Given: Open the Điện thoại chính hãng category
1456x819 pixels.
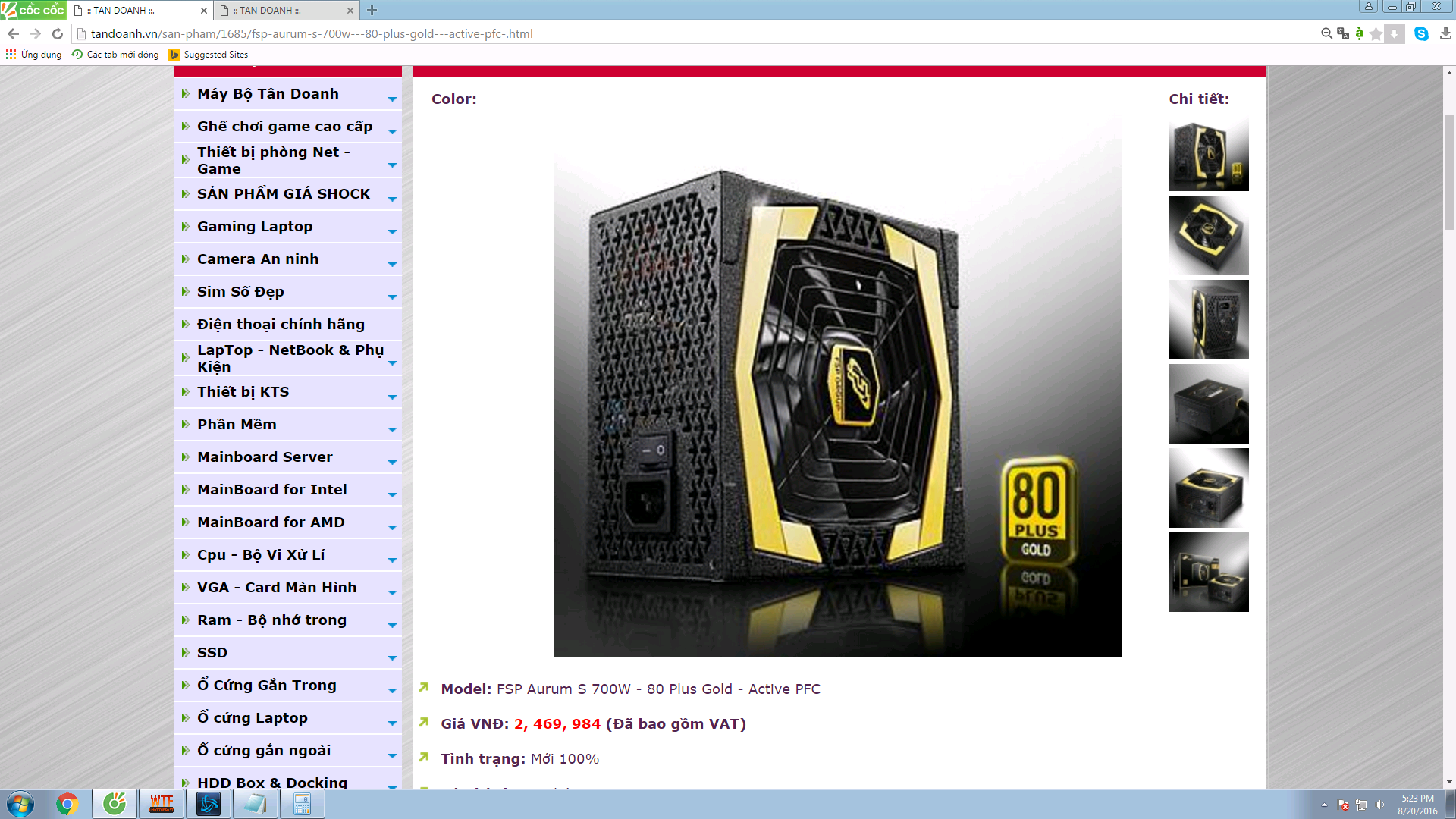Looking at the screenshot, I should (x=288, y=325).
